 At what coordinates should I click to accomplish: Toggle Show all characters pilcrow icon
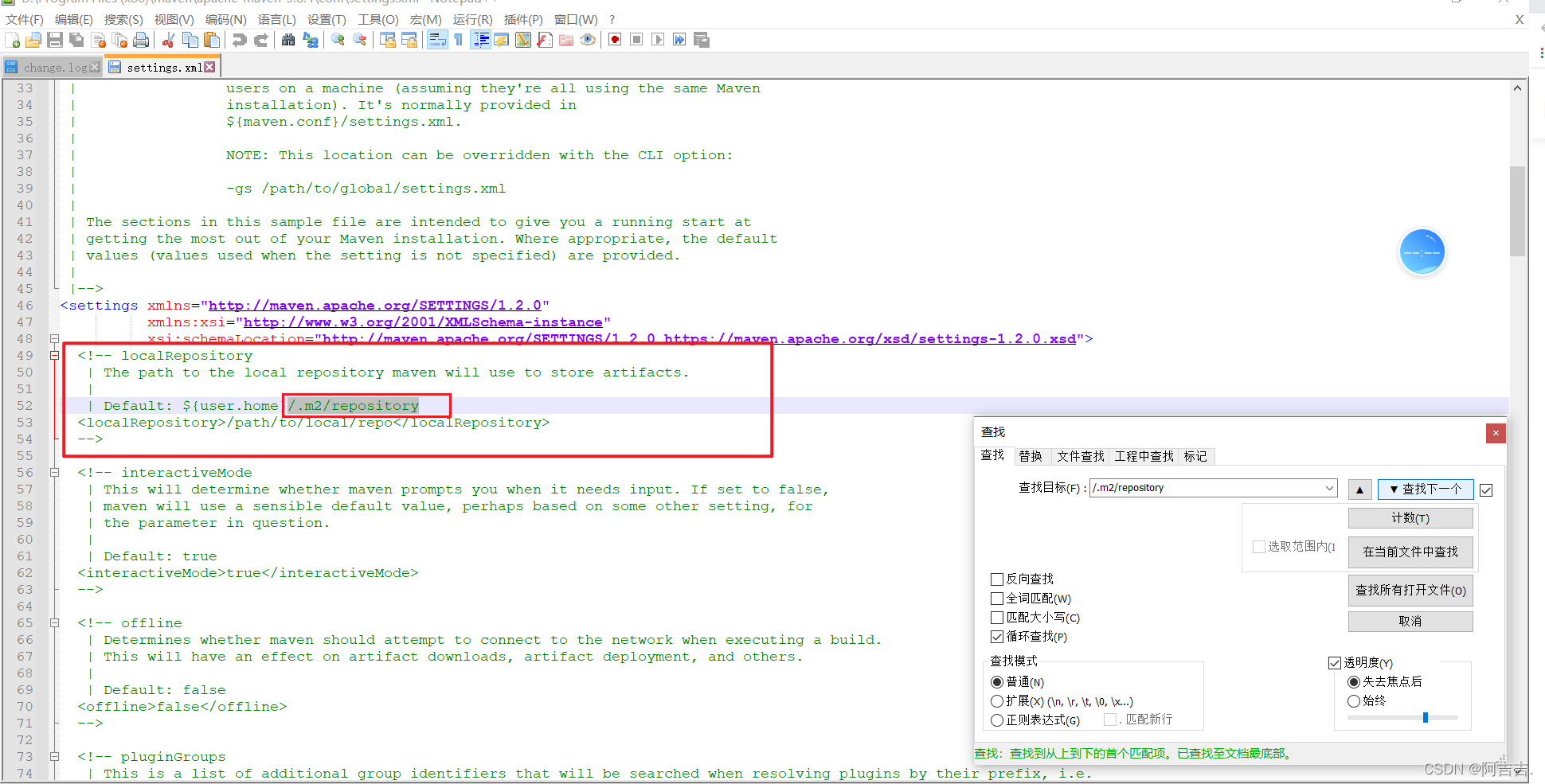pyautogui.click(x=459, y=40)
